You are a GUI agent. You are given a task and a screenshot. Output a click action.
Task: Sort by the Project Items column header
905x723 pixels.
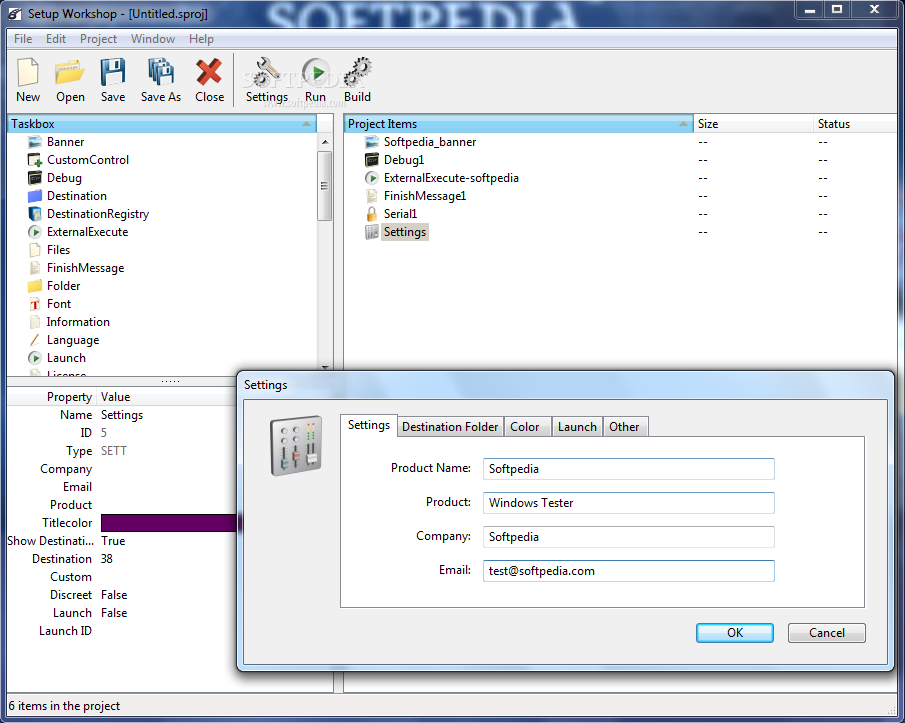(518, 124)
